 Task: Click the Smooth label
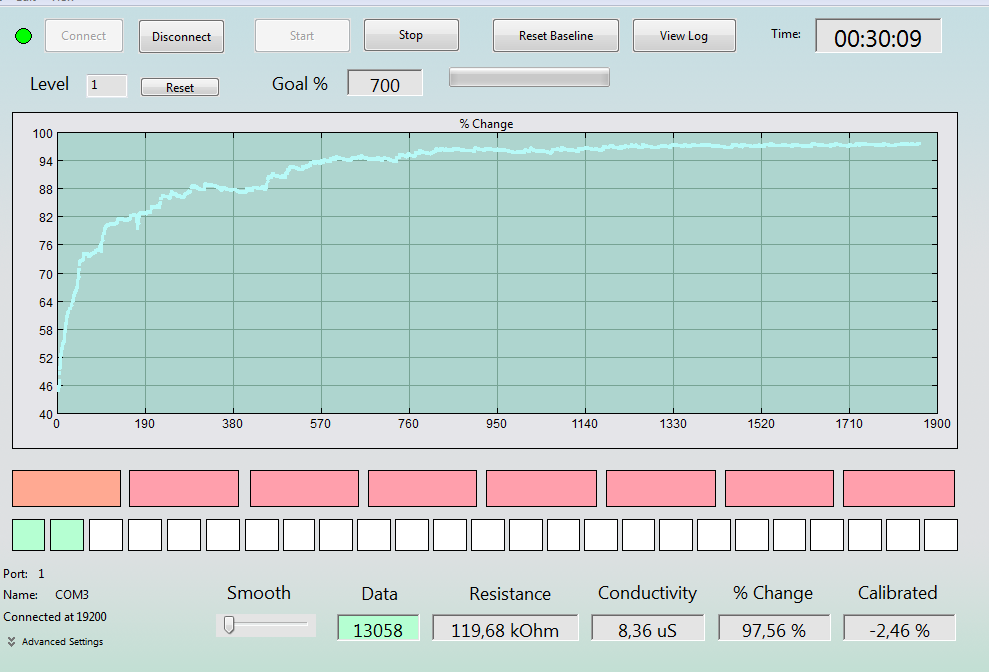pos(259,593)
